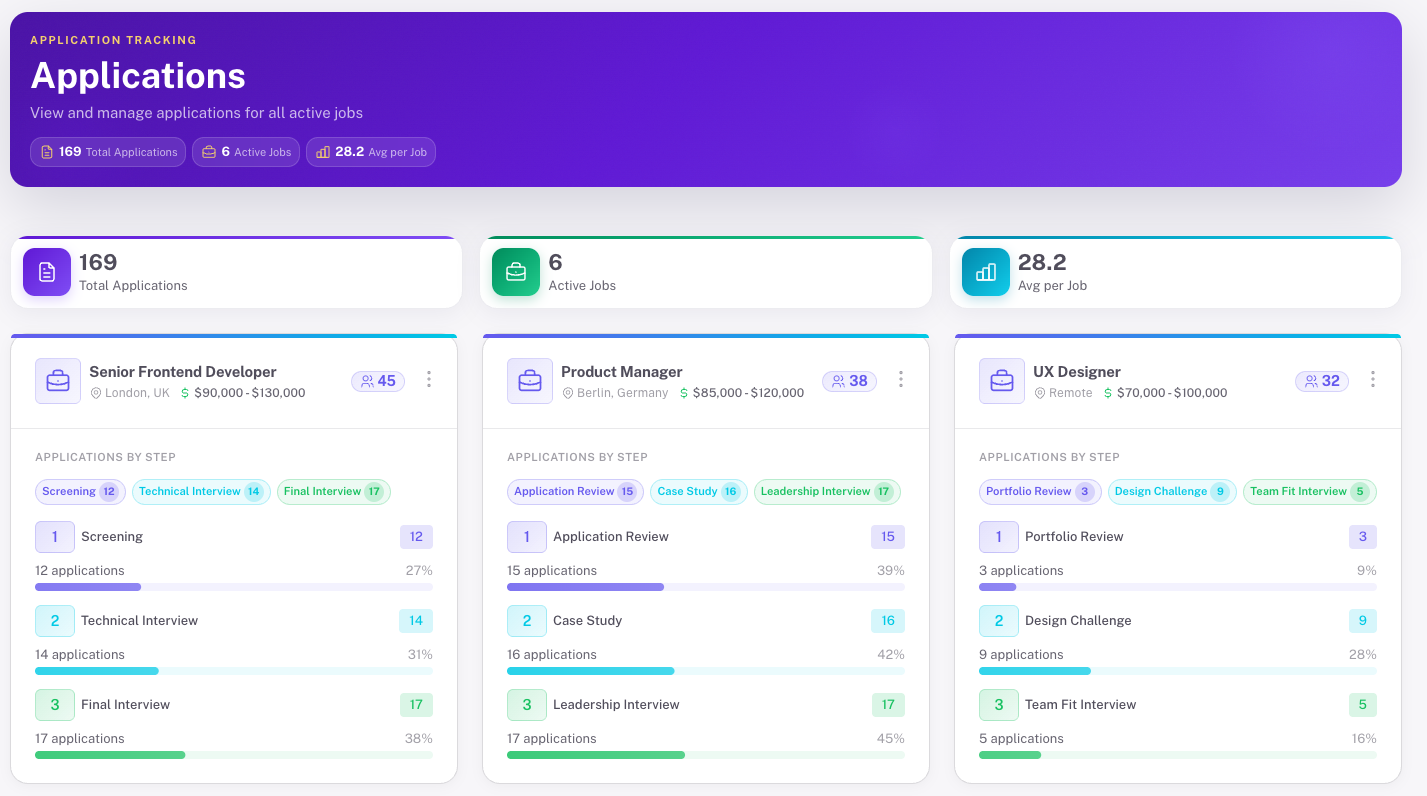1427x796 pixels.
Task: Select the briefcase icon on UX Designer card
Action: tap(1001, 381)
